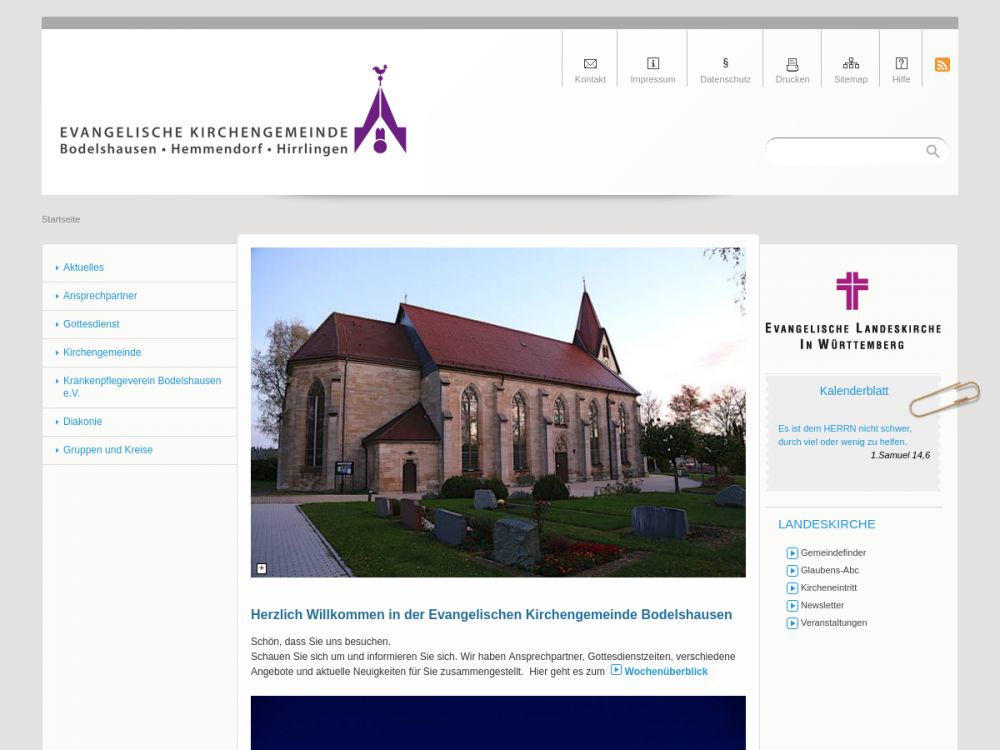Click the Impressum info icon
Viewport: 1000px width, 750px height.
point(653,64)
